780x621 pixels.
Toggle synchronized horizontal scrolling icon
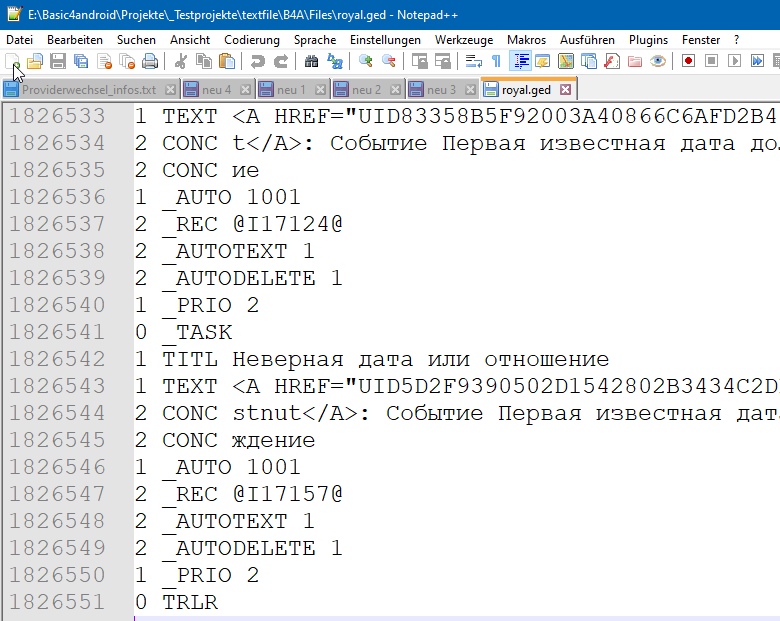(443, 61)
